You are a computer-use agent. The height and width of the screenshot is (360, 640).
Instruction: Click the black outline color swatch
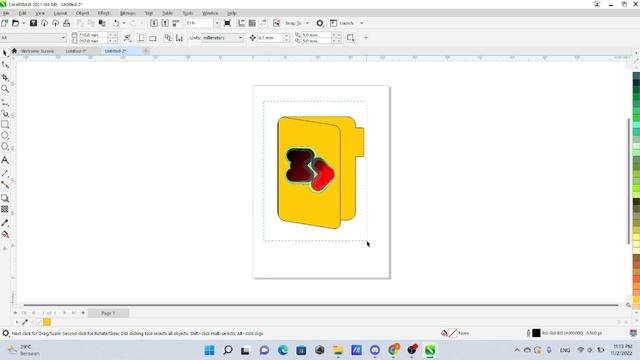(536, 333)
